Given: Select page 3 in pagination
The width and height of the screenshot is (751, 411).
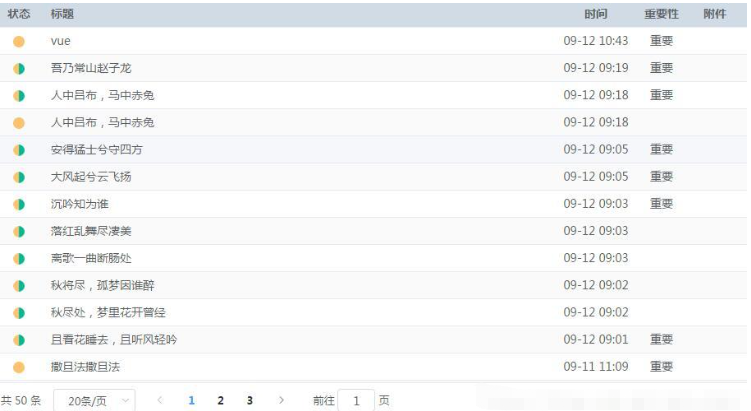Looking at the screenshot, I should (250, 400).
